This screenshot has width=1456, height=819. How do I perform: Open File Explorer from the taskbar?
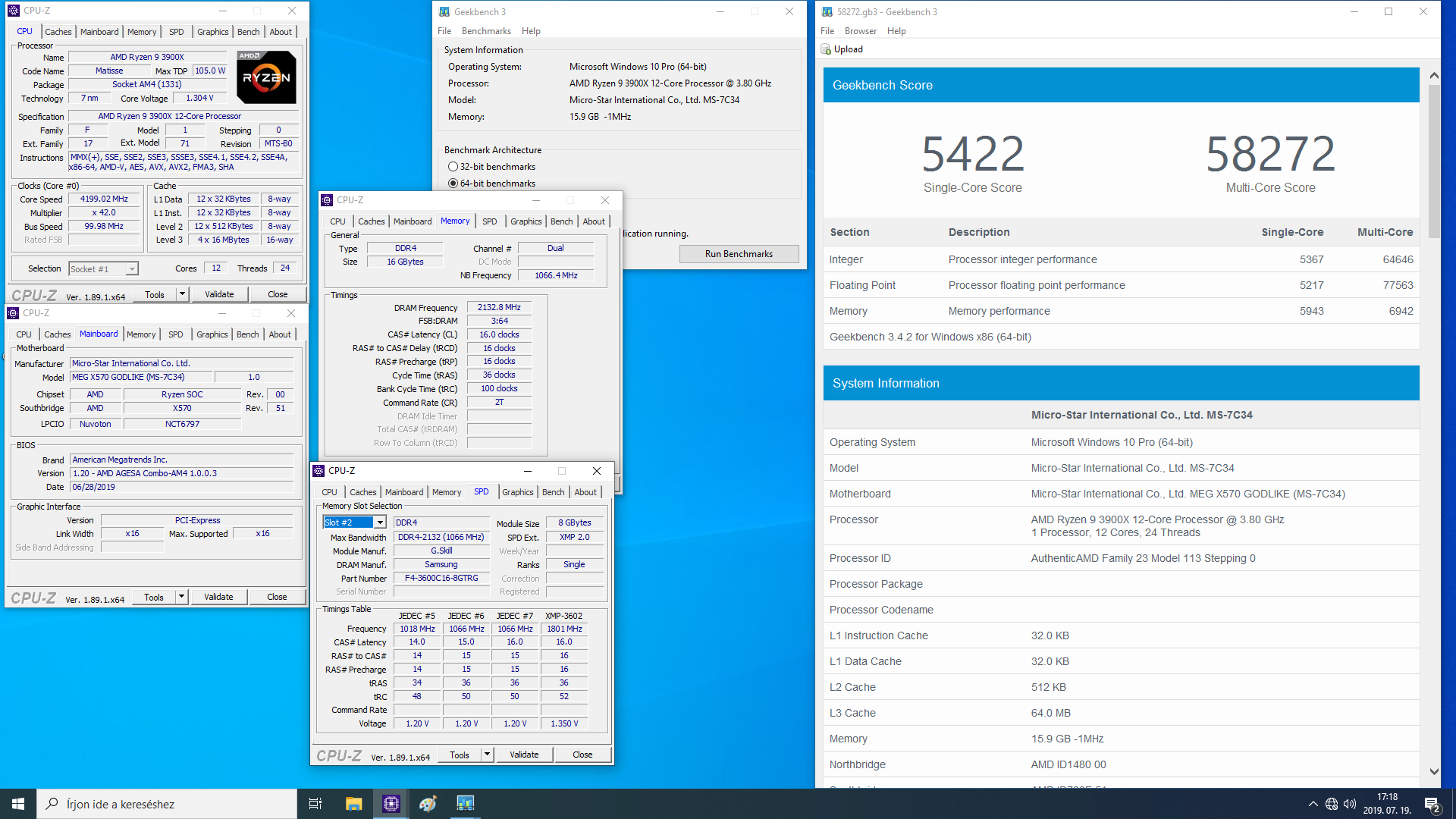pos(353,804)
